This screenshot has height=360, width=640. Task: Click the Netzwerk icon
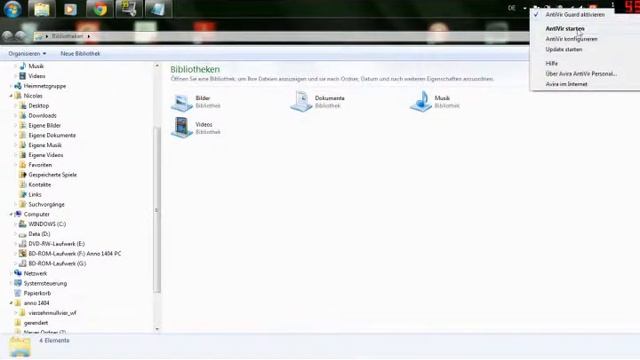[x=18, y=273]
